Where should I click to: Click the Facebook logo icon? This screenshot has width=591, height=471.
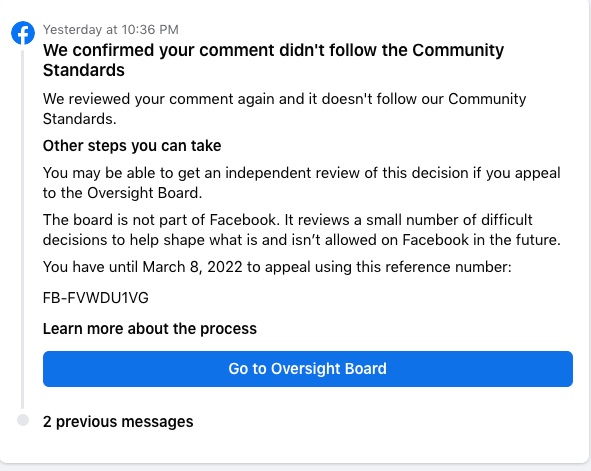[23, 33]
